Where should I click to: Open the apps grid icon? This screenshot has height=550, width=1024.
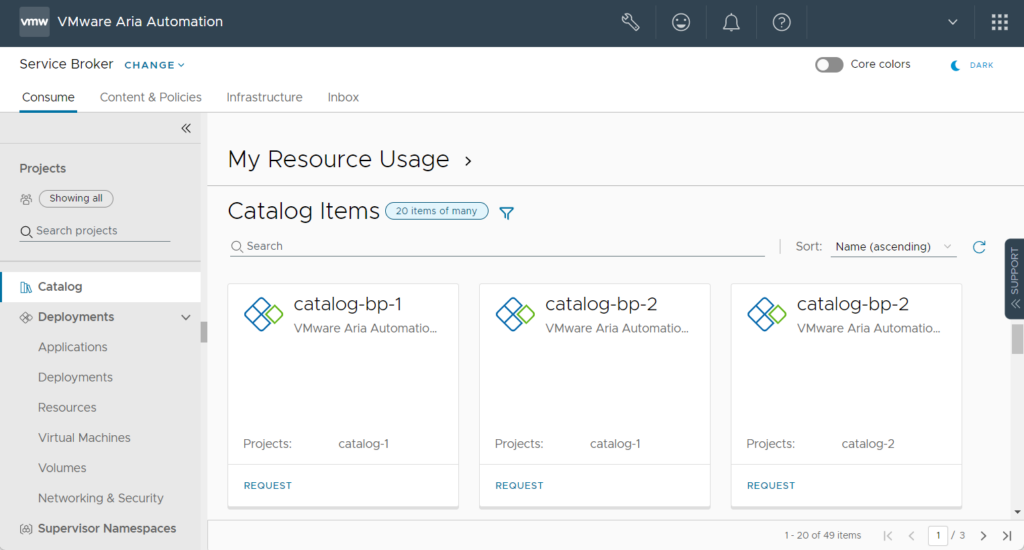(999, 22)
